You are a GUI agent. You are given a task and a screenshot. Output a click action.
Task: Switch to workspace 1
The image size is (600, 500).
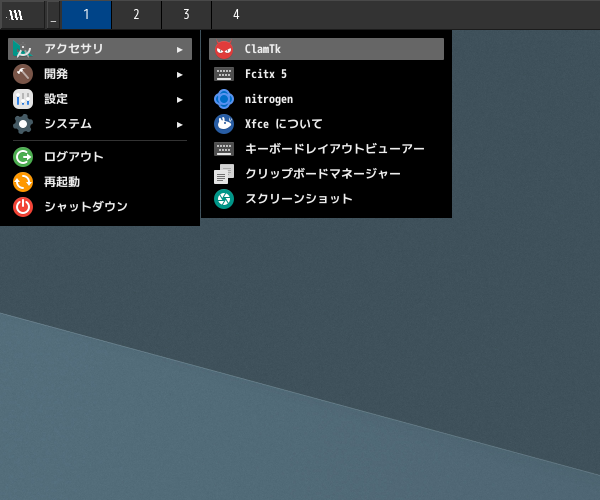point(86,15)
